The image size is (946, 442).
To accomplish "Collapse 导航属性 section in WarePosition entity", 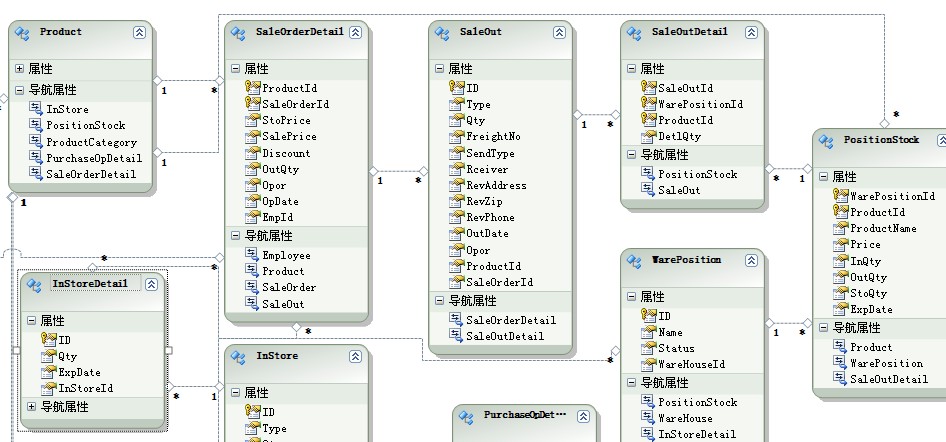I will 632,383.
